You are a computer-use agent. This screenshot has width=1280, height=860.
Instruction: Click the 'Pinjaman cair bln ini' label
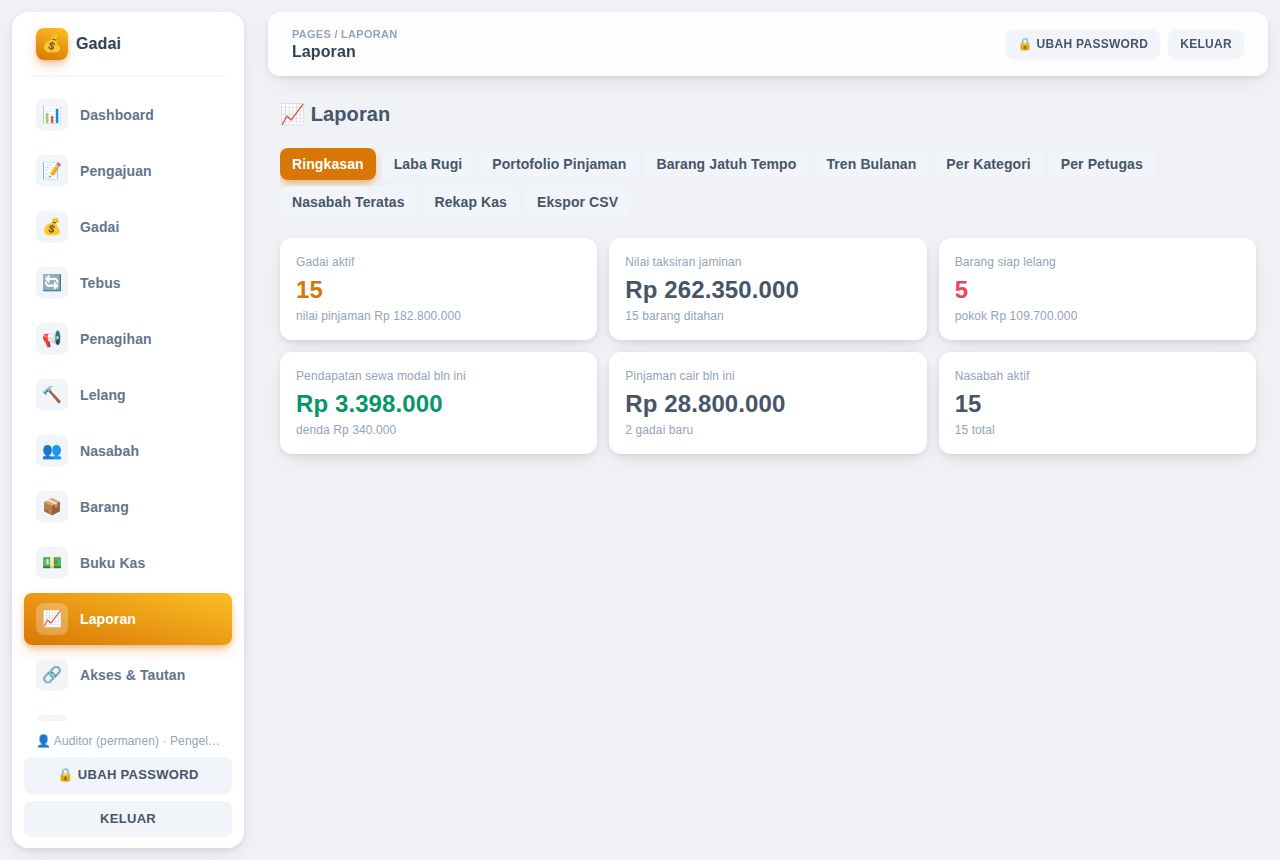[x=680, y=376]
